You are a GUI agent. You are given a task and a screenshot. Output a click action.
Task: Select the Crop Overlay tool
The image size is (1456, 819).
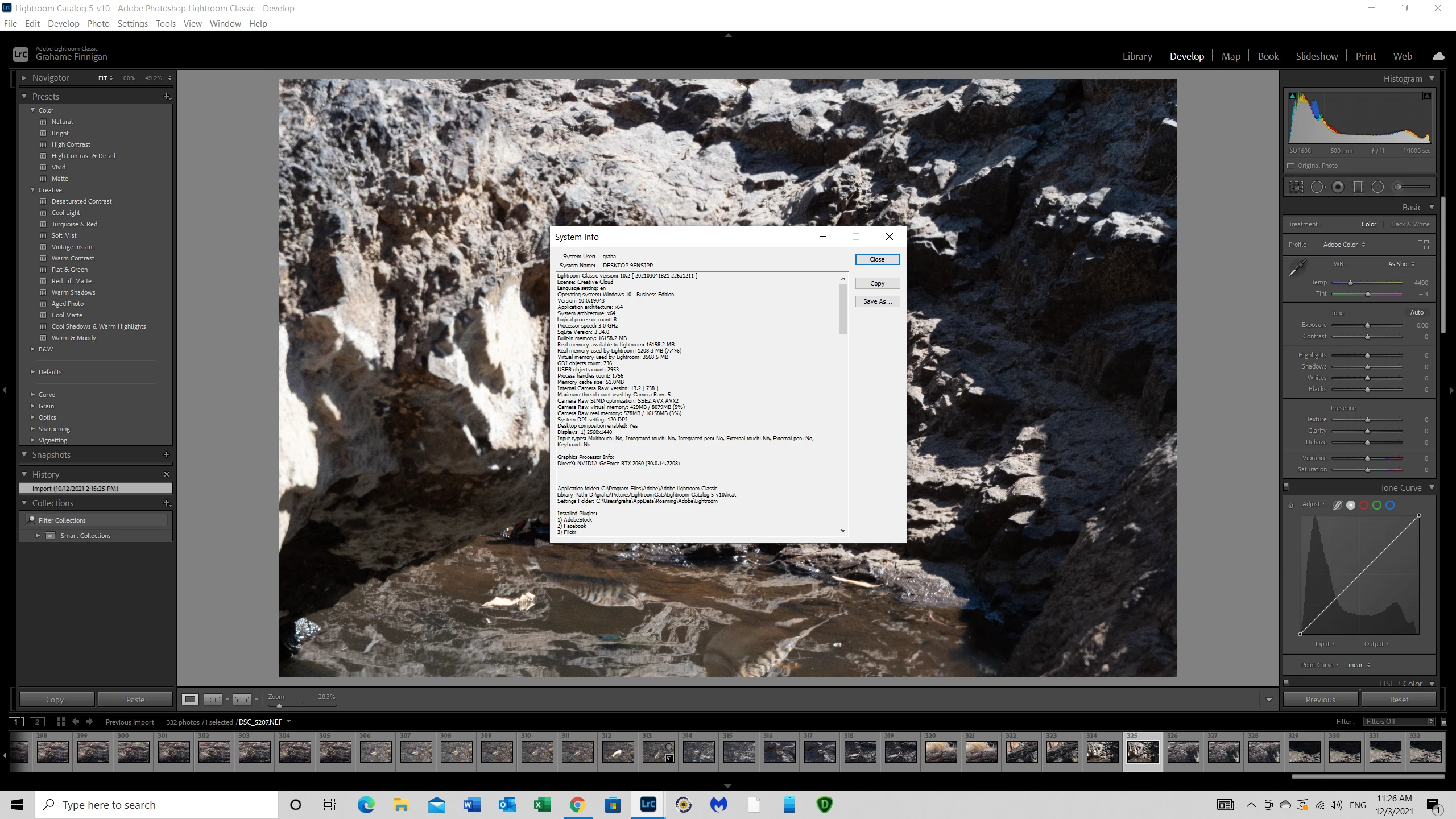pos(1296,187)
